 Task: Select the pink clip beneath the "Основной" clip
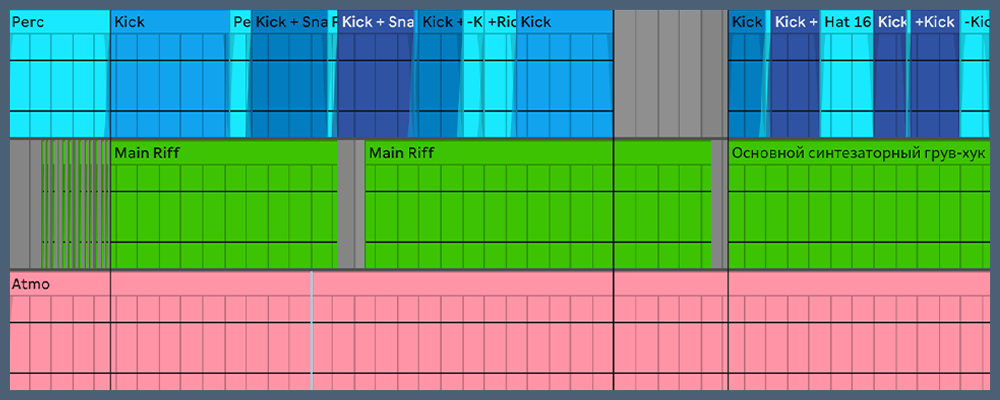(860, 330)
